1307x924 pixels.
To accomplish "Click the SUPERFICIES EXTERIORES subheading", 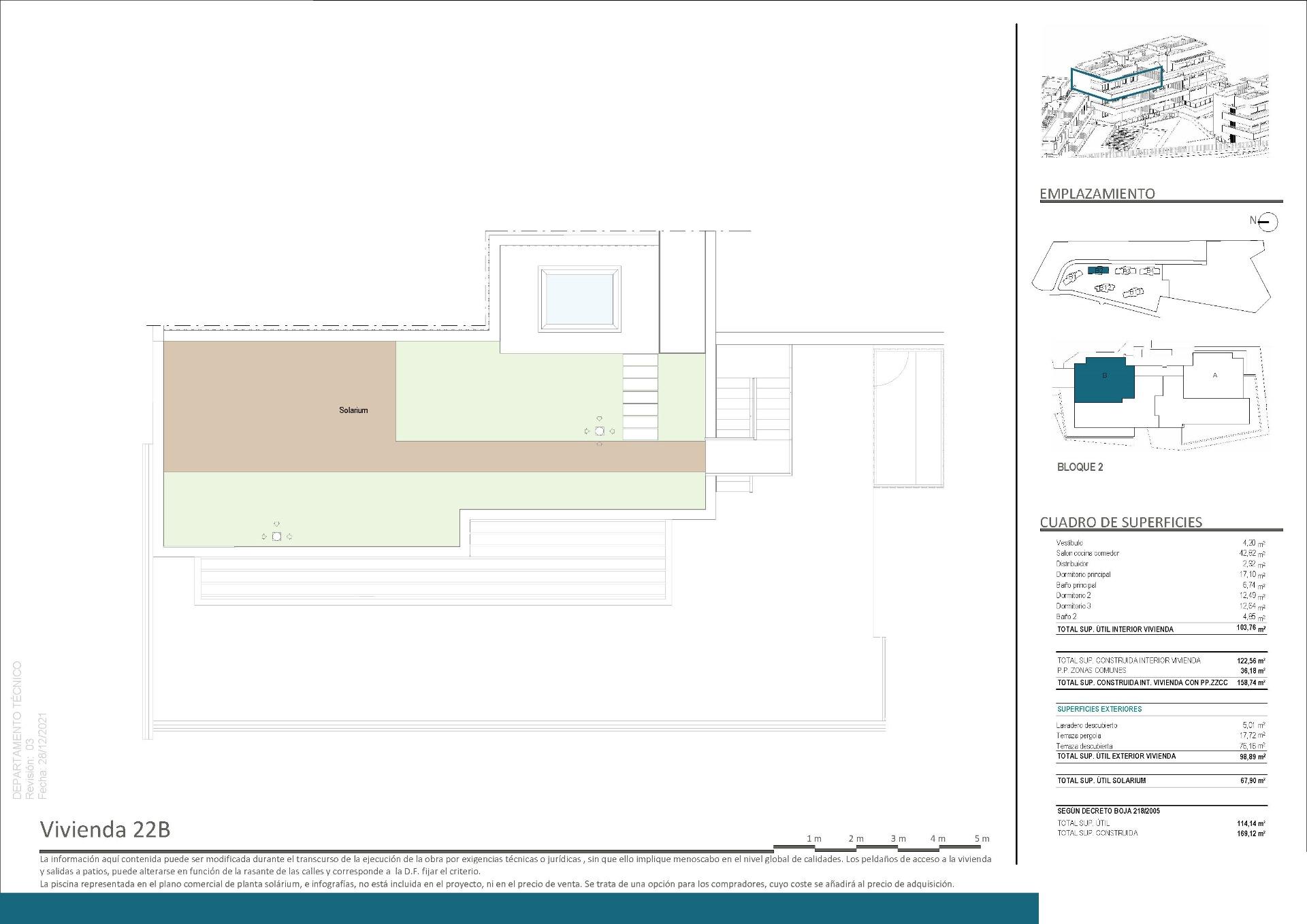I will tap(1099, 709).
